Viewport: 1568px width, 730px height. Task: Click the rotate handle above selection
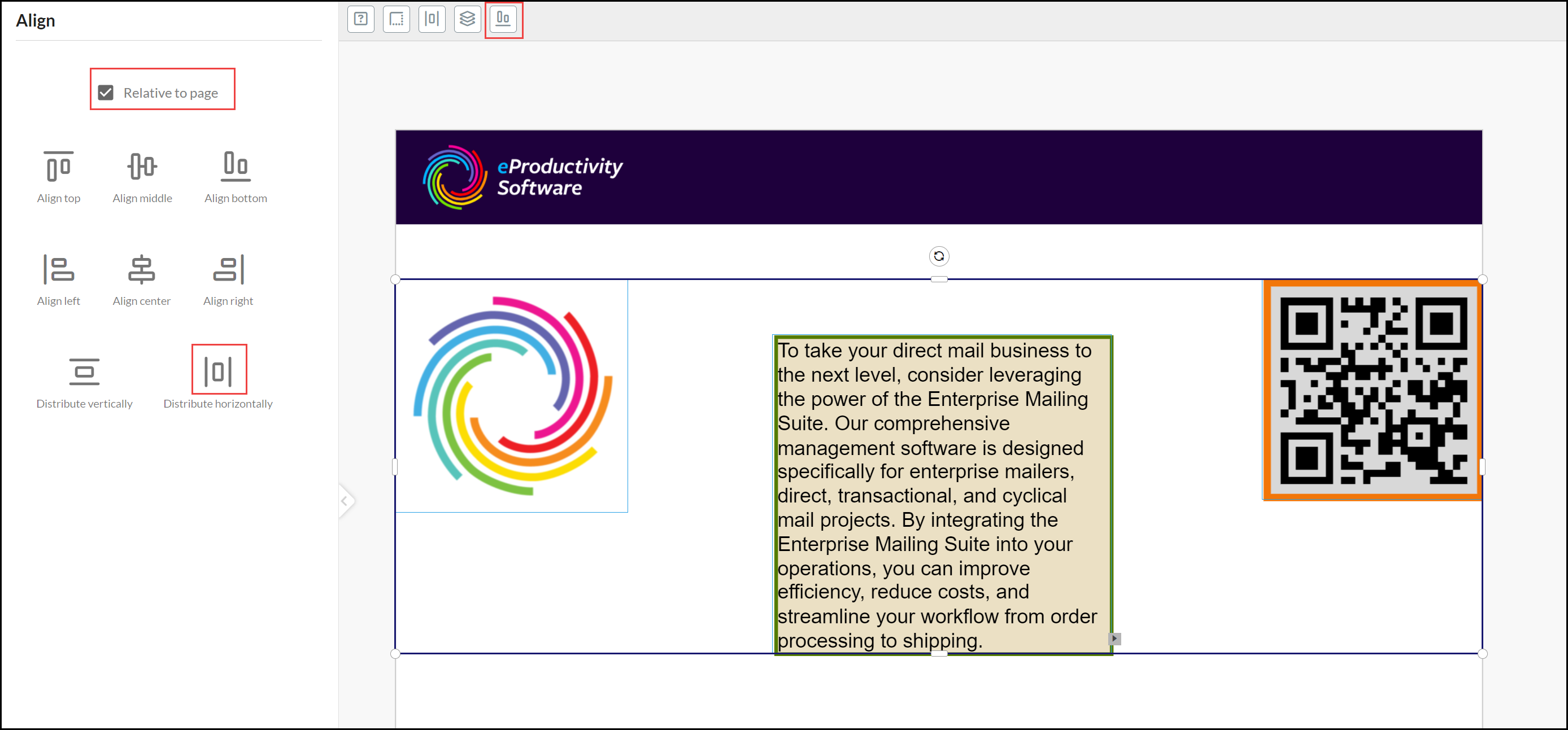pos(939,256)
